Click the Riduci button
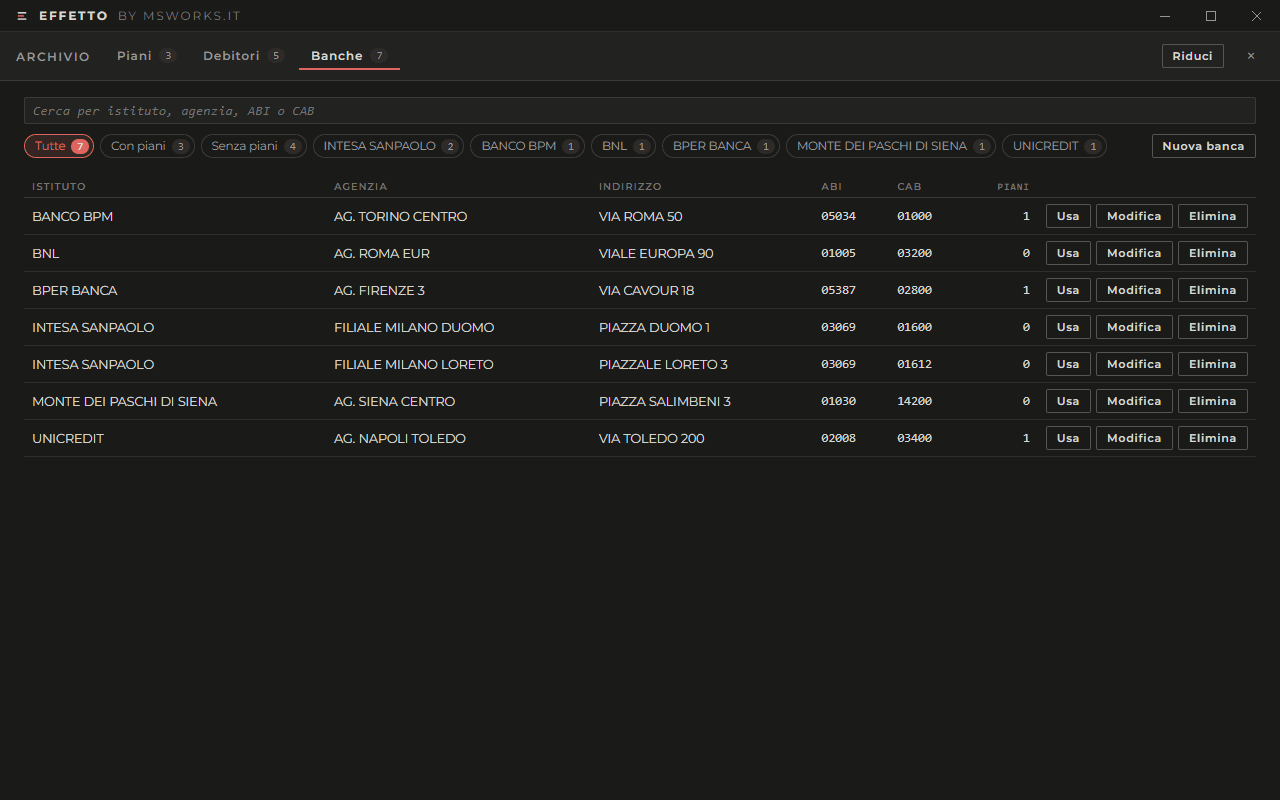 (1192, 56)
